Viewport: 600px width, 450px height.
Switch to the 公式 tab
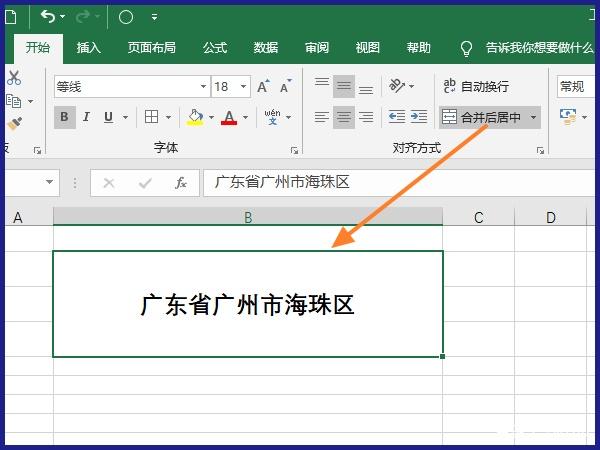point(215,48)
